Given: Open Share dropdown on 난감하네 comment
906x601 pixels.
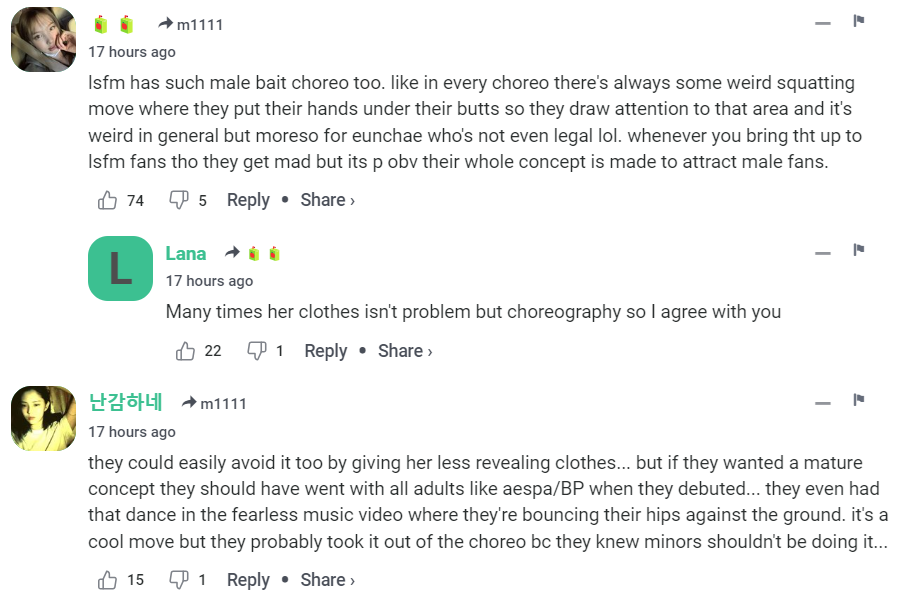Looking at the screenshot, I should coord(327,580).
